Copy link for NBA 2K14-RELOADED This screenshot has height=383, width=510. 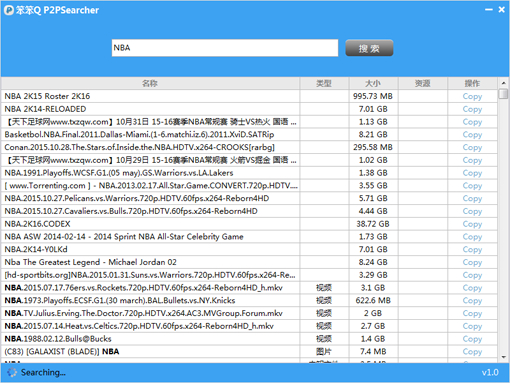point(472,109)
